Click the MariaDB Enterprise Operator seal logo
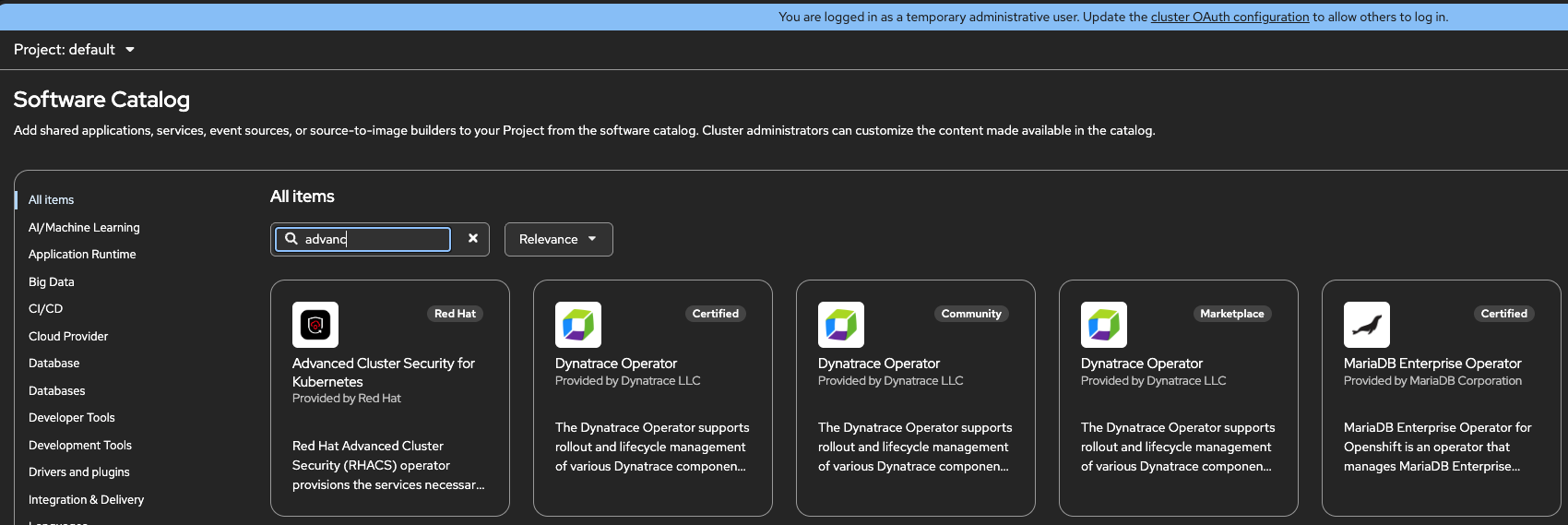This screenshot has width=1568, height=525. tap(1367, 325)
